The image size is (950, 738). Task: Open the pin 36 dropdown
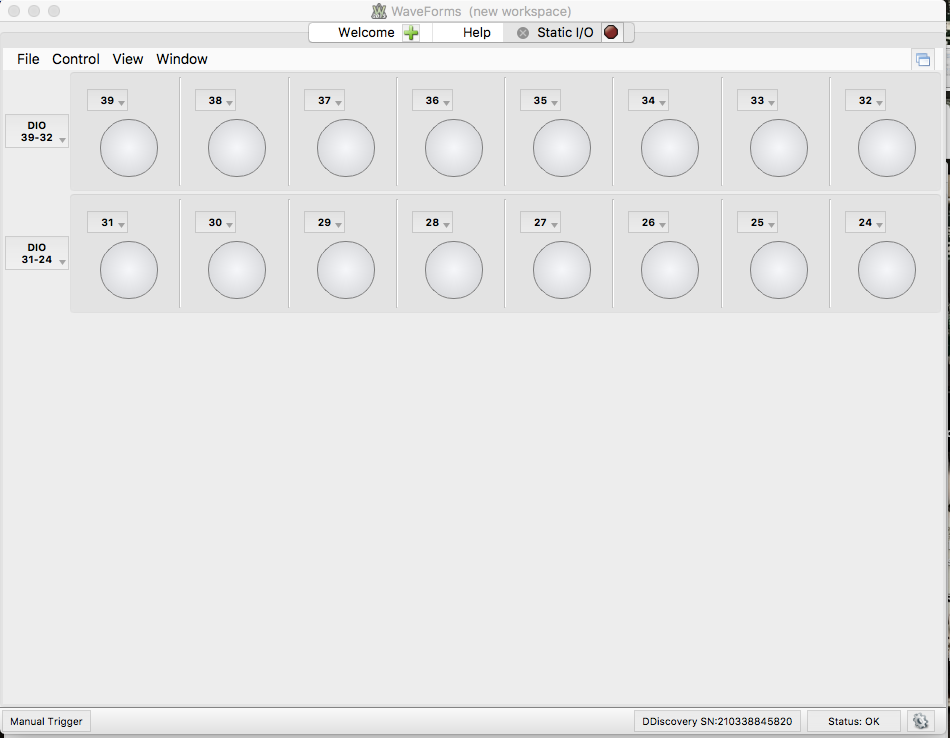click(x=432, y=101)
